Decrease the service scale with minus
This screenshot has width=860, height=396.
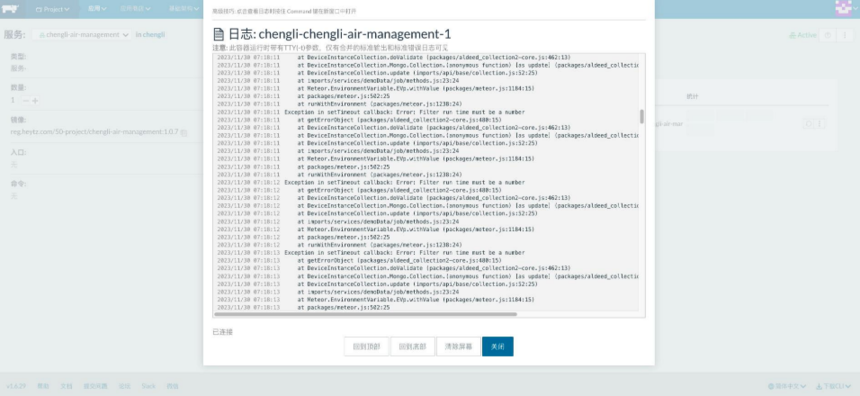[25, 100]
